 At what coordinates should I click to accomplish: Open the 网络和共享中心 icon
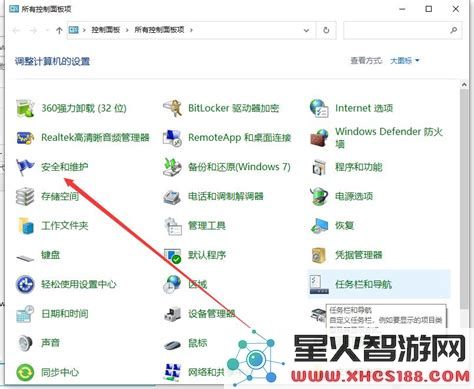172,372
